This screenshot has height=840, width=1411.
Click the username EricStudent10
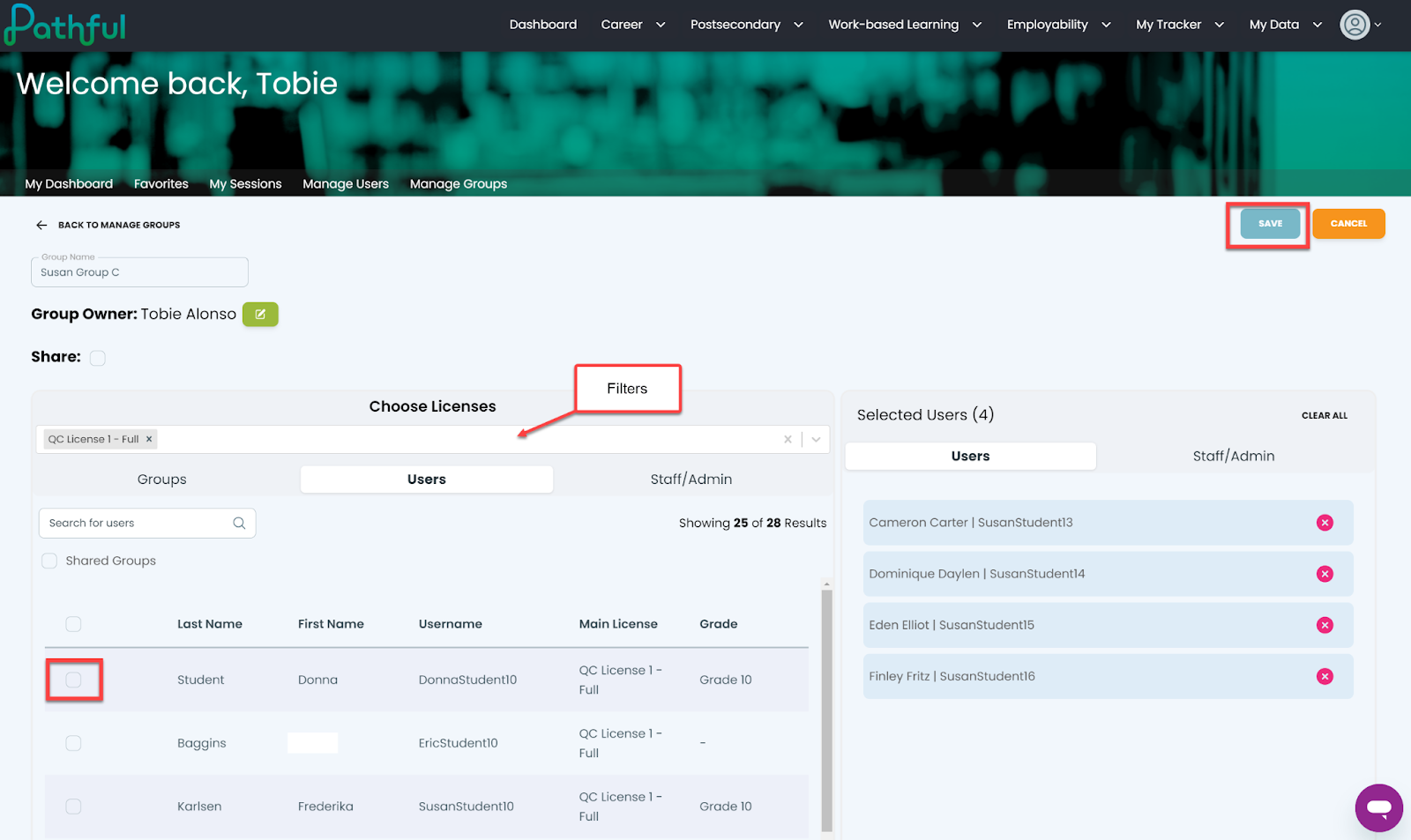click(x=458, y=743)
